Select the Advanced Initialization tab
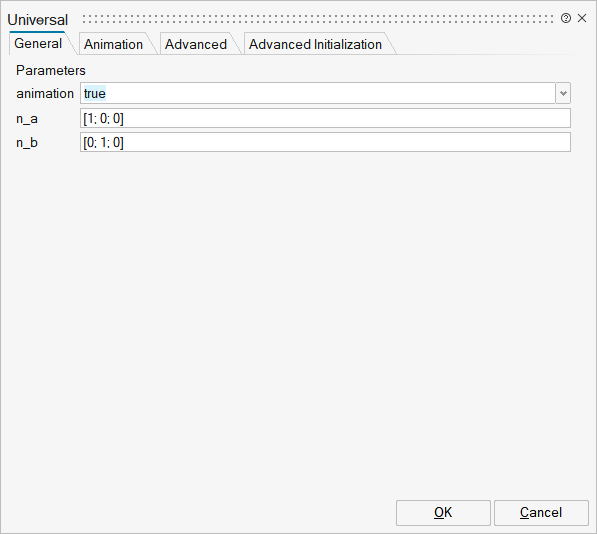This screenshot has width=597, height=534. (315, 44)
